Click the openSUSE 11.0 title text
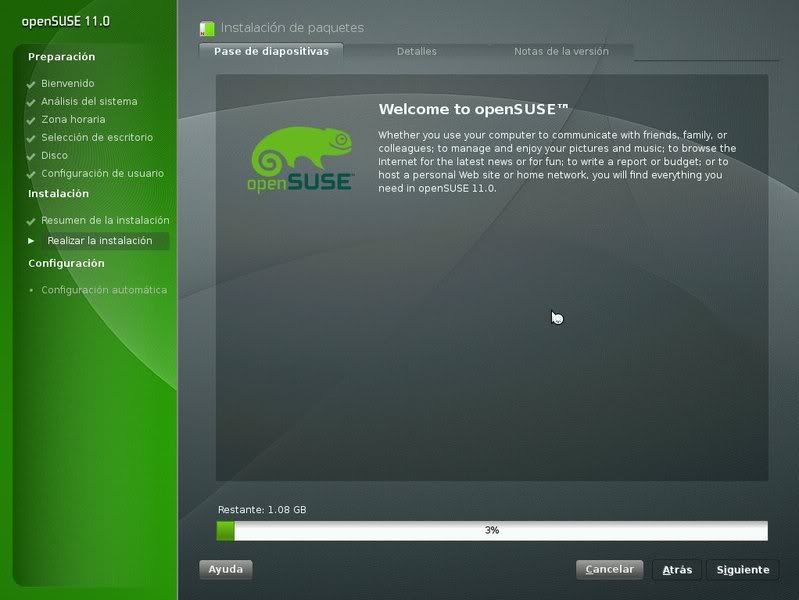The width and height of the screenshot is (799, 600). 66,21
